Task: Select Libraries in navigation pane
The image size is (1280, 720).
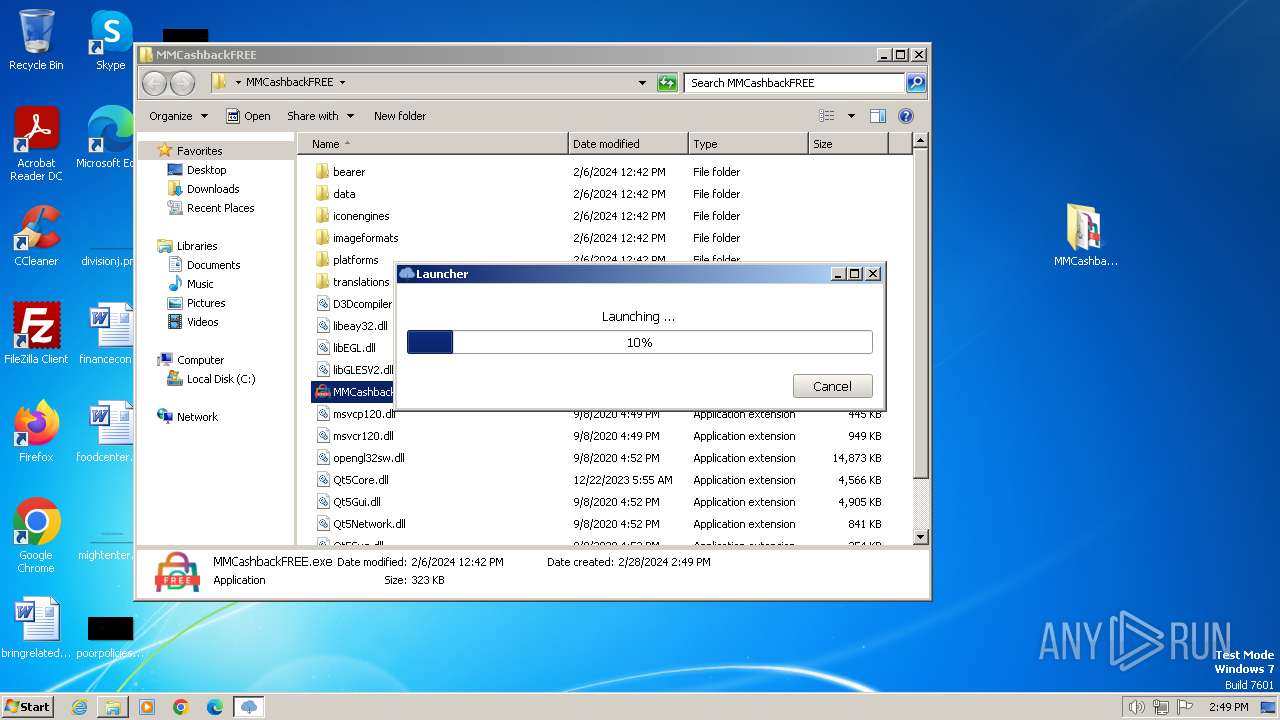Action: 197,246
